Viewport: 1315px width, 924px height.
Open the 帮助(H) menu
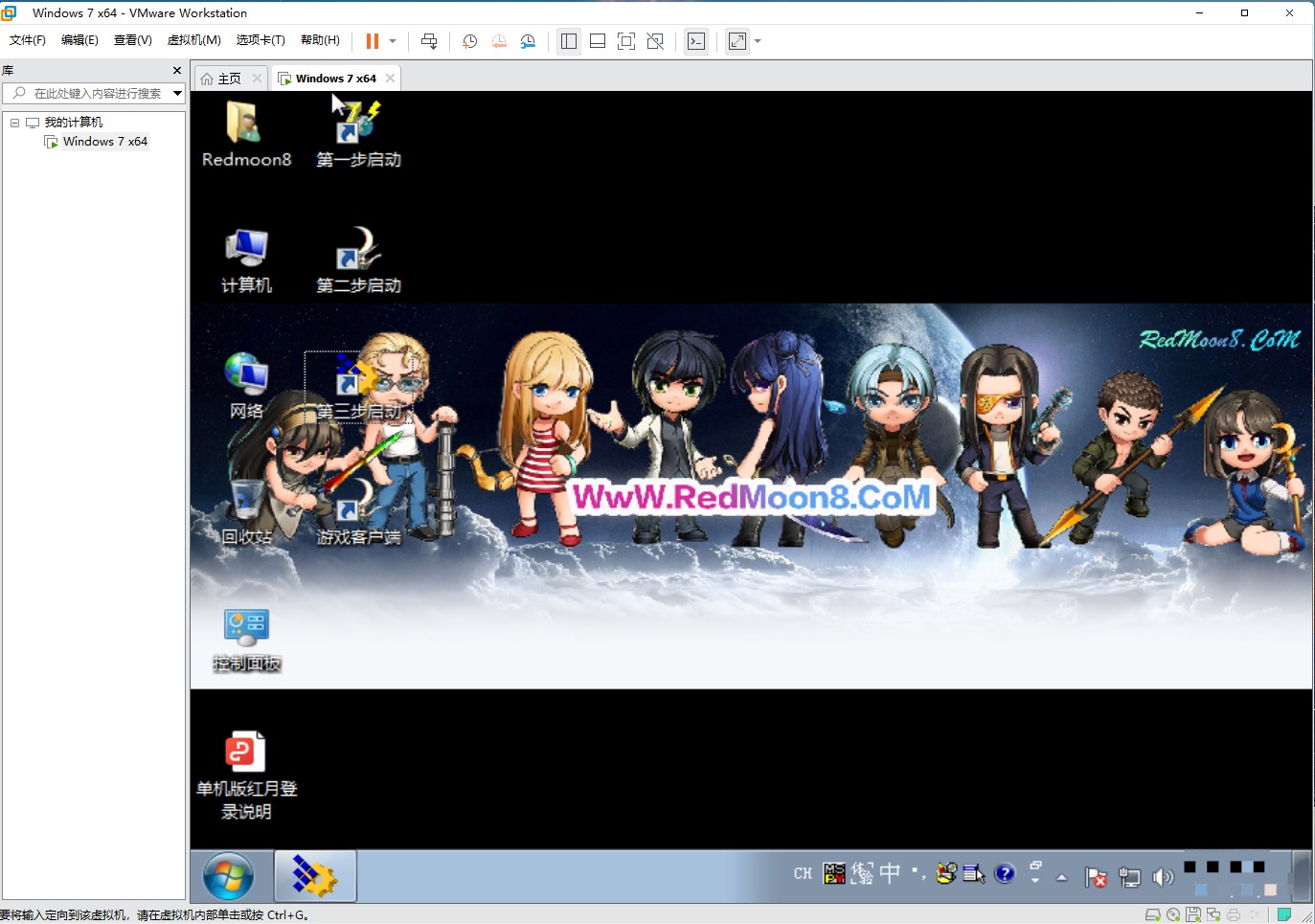click(x=320, y=40)
